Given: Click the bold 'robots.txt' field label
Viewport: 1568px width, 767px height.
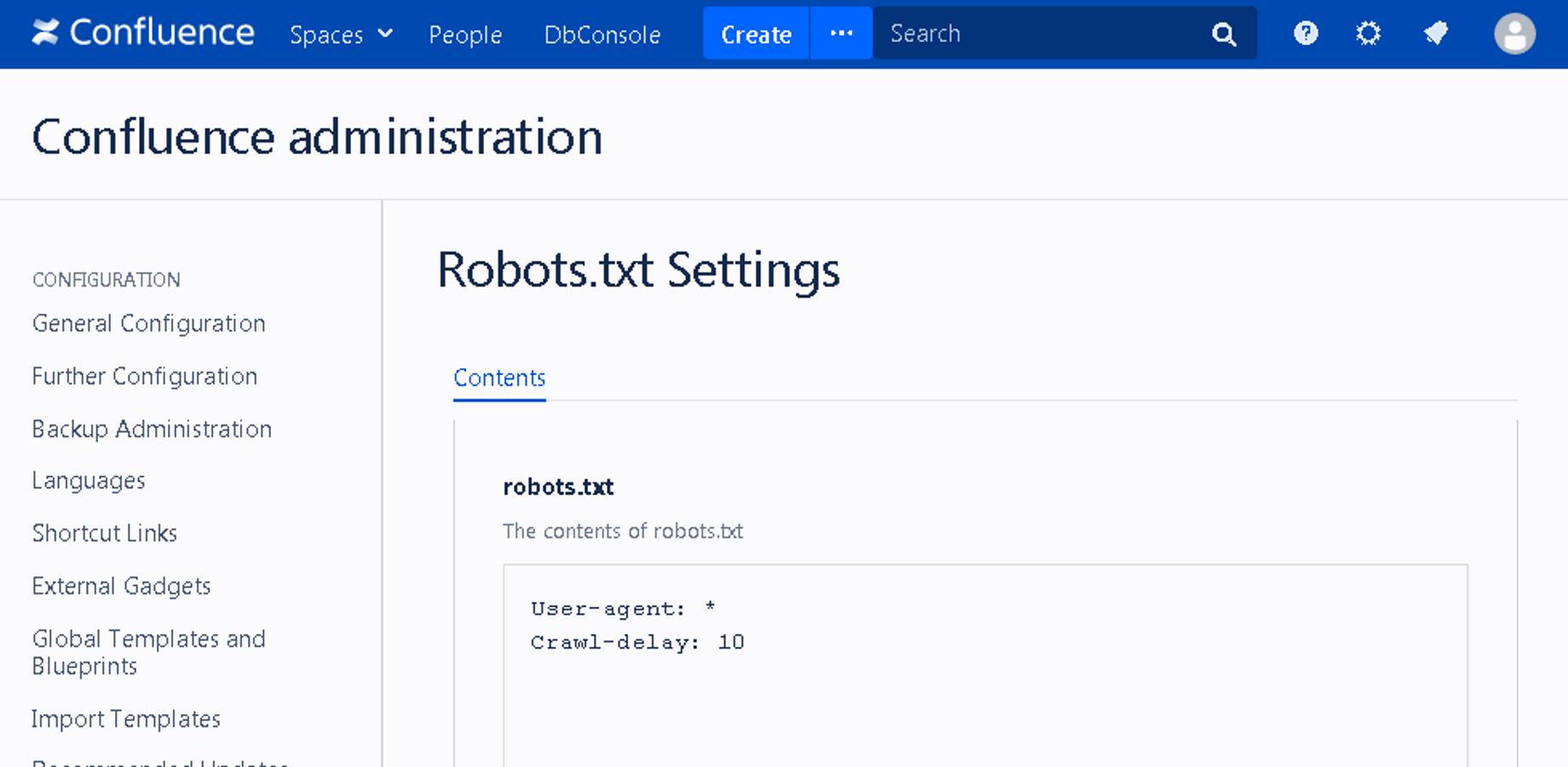Looking at the screenshot, I should pyautogui.click(x=558, y=487).
